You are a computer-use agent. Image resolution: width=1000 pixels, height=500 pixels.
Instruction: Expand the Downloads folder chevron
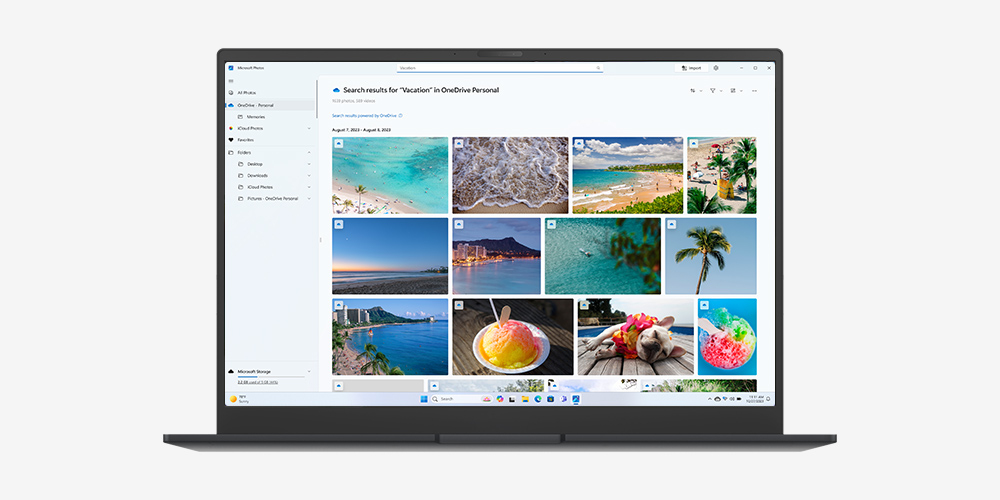309,175
